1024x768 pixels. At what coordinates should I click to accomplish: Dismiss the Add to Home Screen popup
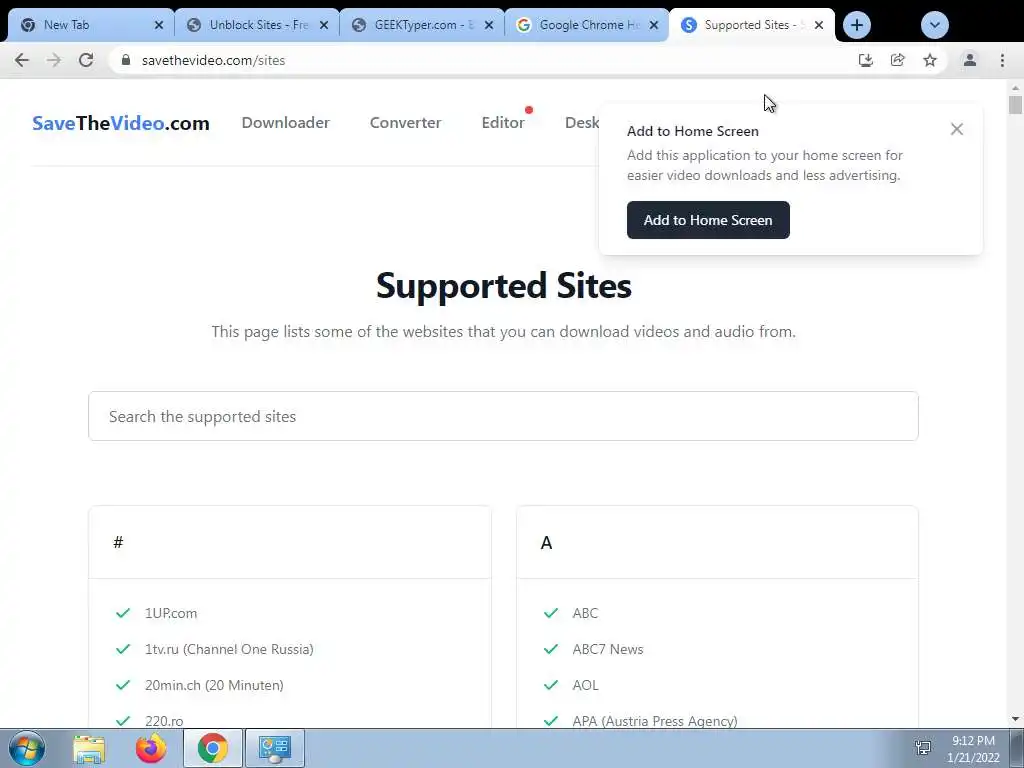957,129
